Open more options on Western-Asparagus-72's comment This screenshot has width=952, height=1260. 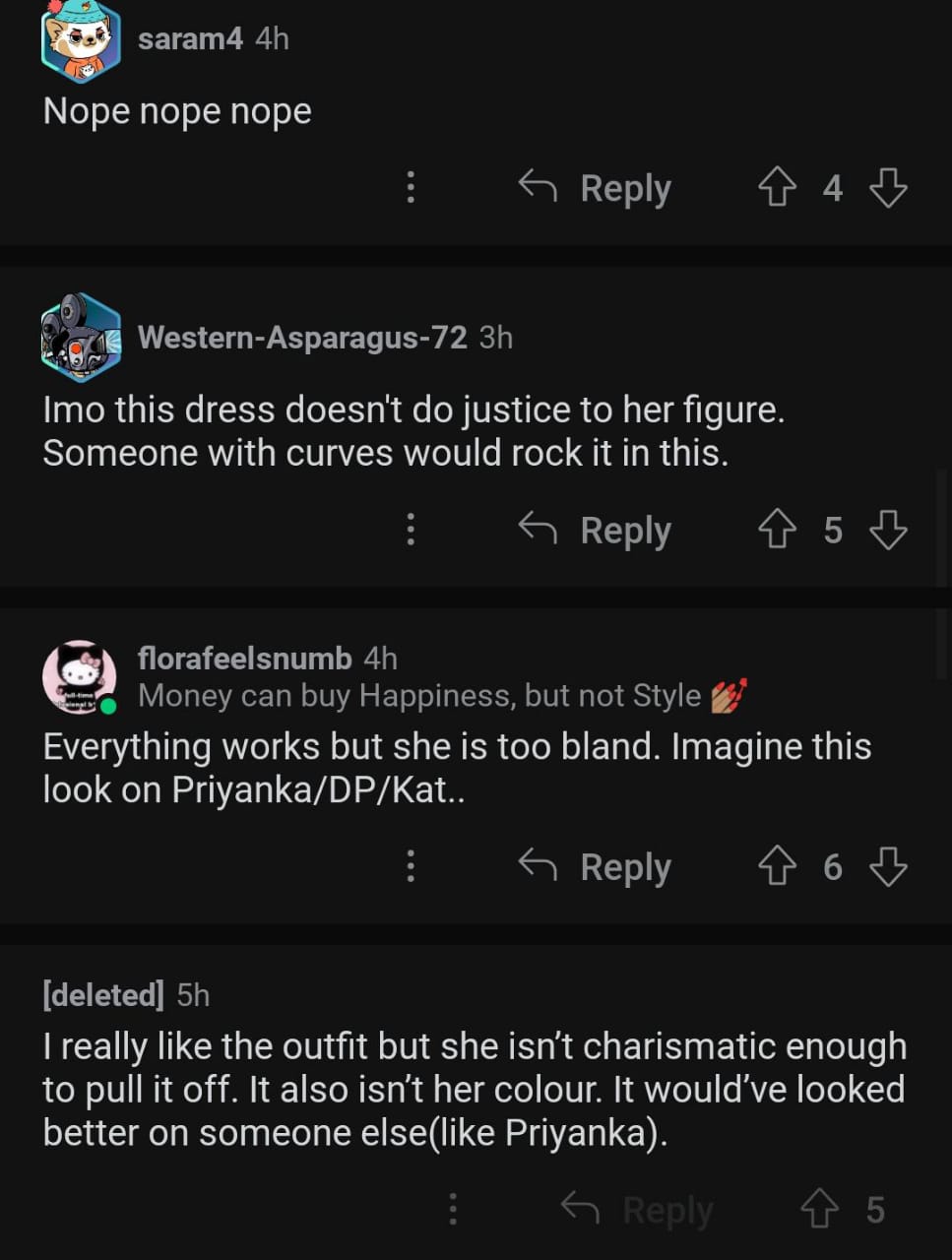coord(411,530)
